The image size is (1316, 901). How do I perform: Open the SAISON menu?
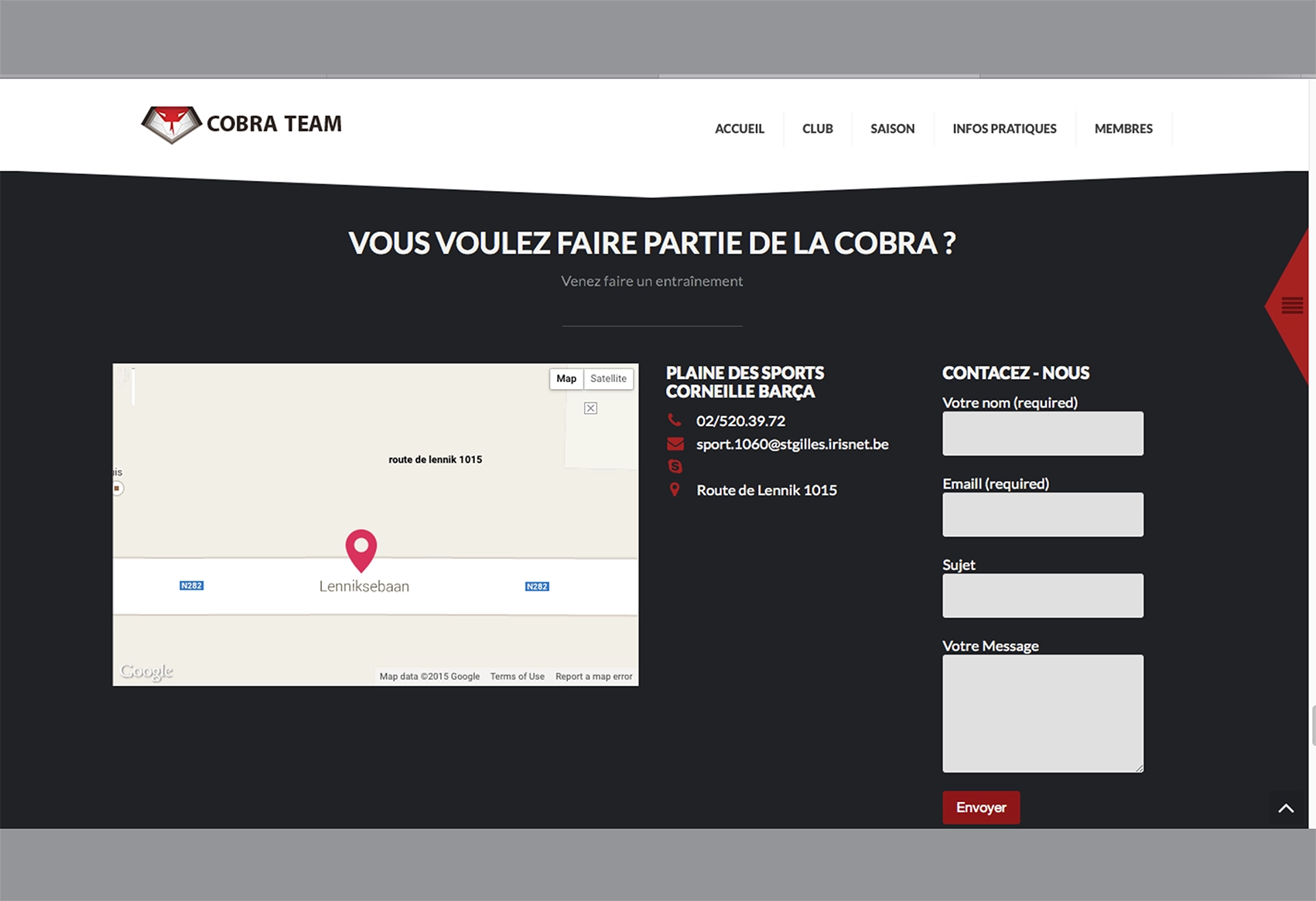[x=892, y=129]
